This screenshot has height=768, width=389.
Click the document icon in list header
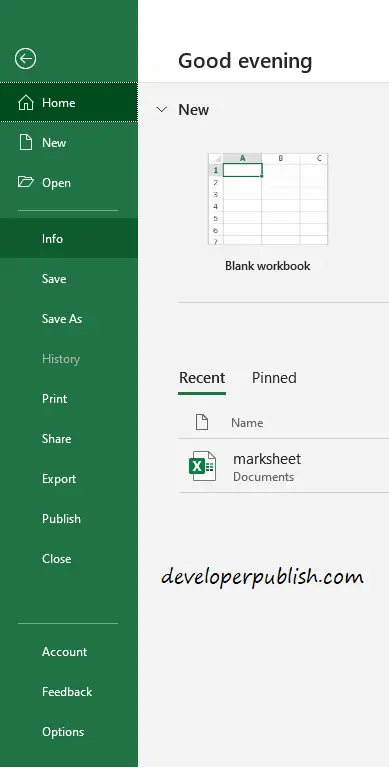tap(202, 422)
